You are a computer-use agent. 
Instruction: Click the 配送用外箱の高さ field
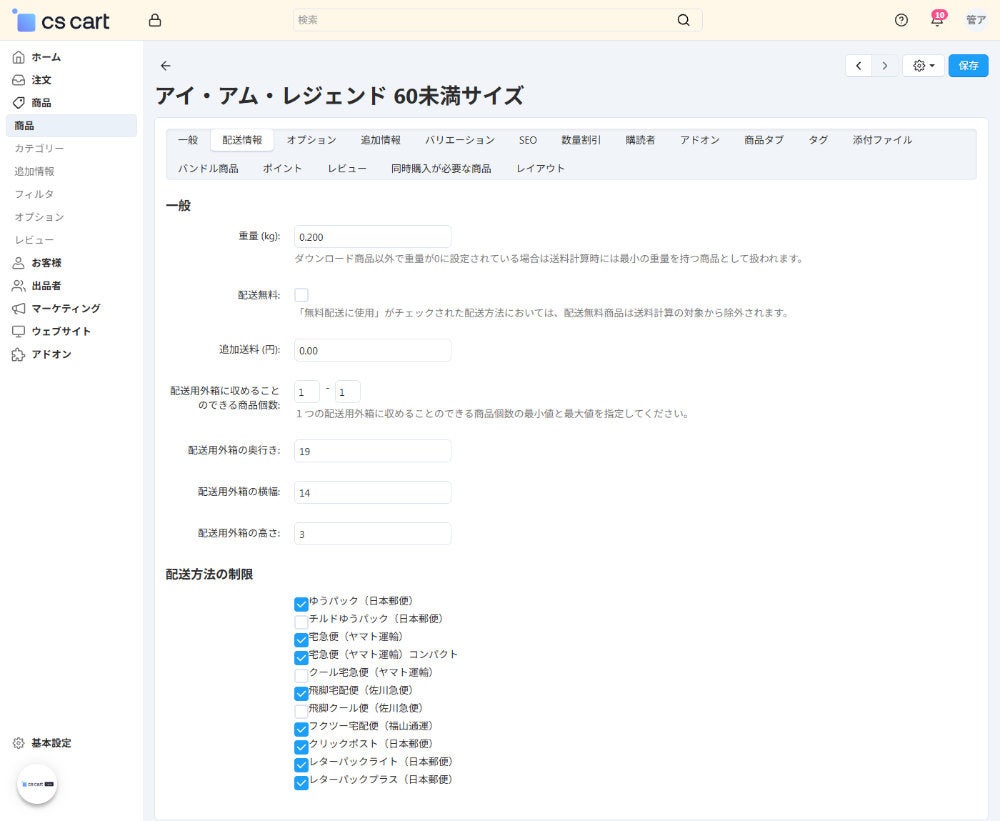tap(372, 534)
